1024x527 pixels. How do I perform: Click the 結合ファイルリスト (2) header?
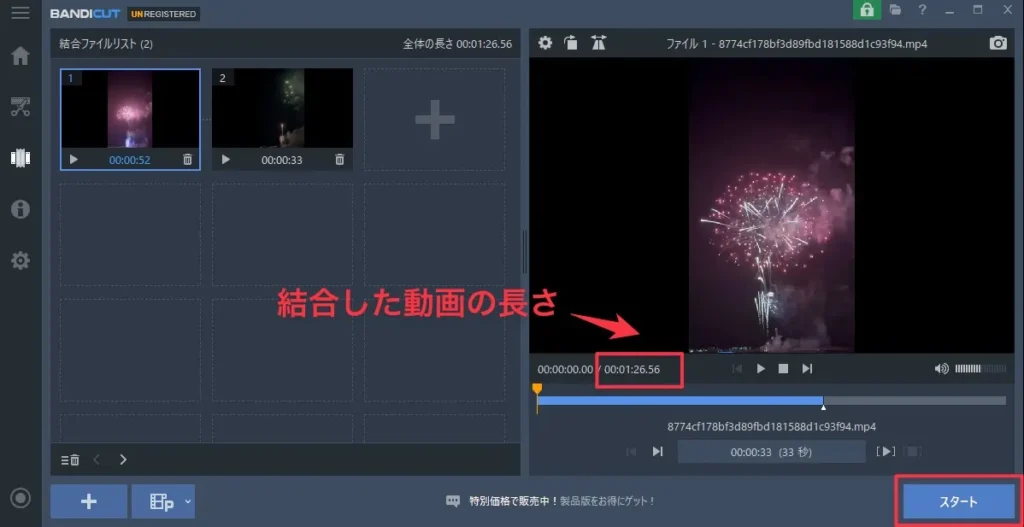[x=106, y=44]
